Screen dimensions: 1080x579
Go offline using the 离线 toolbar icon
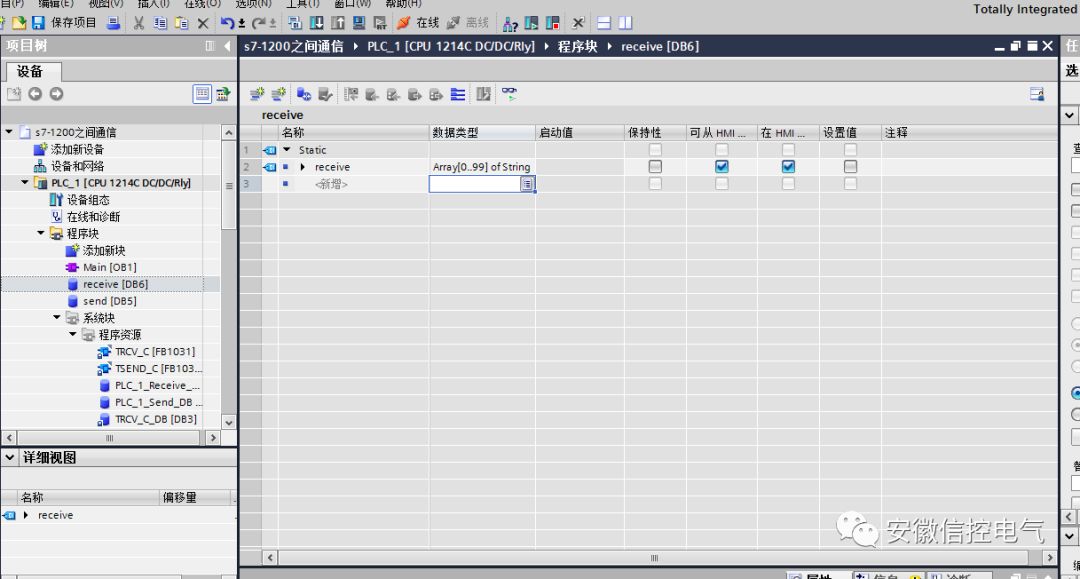pos(465,22)
